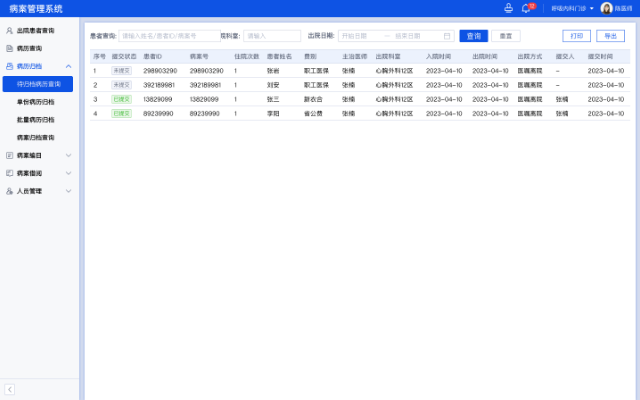640x400 pixels.
Task: Open 批量病历归档 menu item
Action: [x=36, y=119]
